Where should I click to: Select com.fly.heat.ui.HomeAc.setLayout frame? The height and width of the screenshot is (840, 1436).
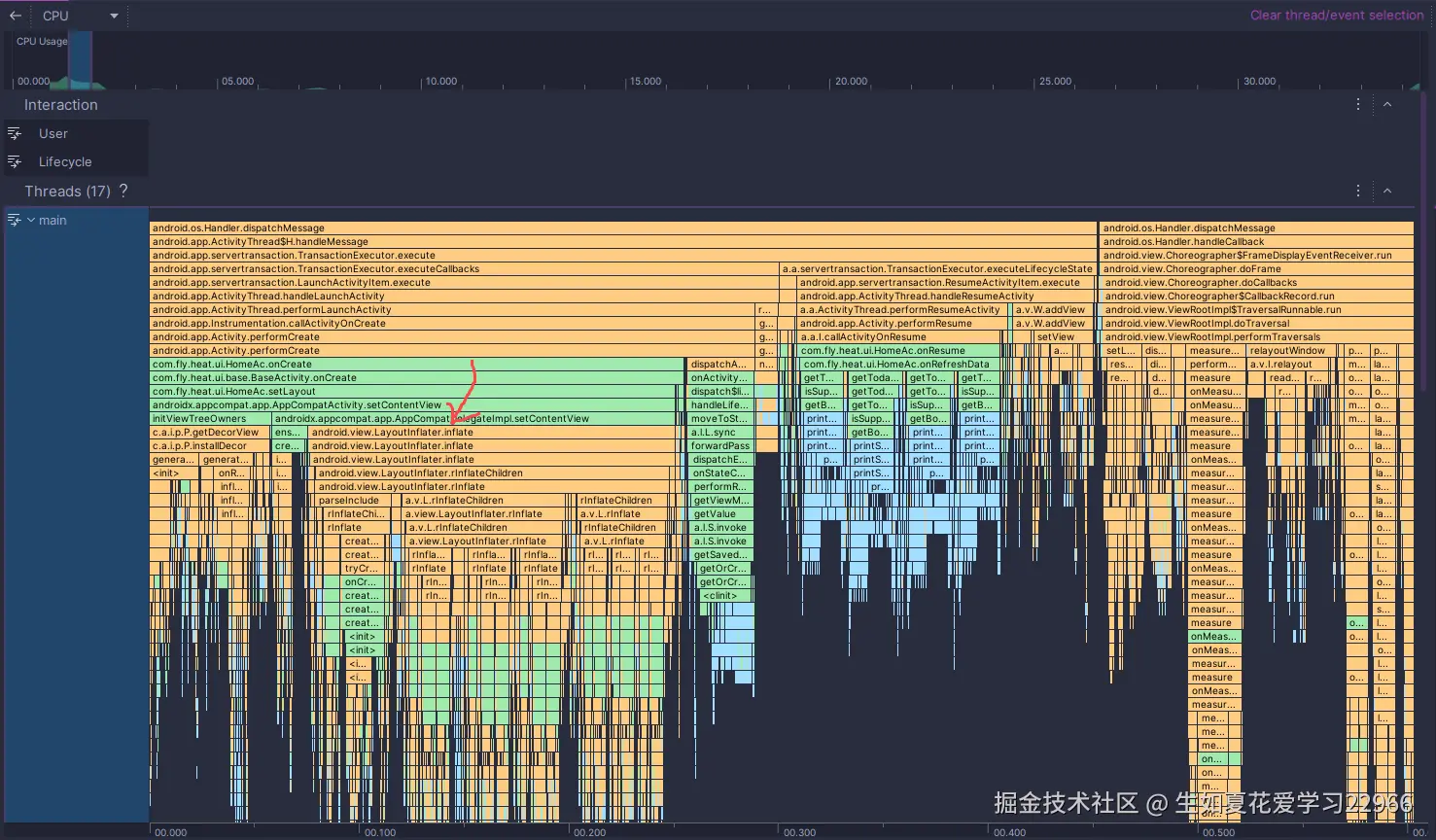click(412, 391)
